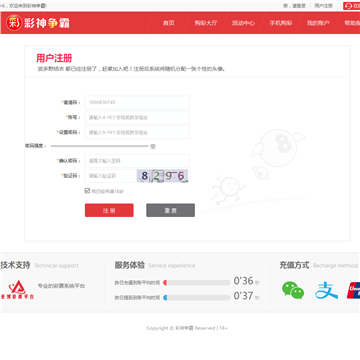Select the Alipay recharge icon
Image resolution: width=360 pixels, height=360 pixels.
coord(326,290)
